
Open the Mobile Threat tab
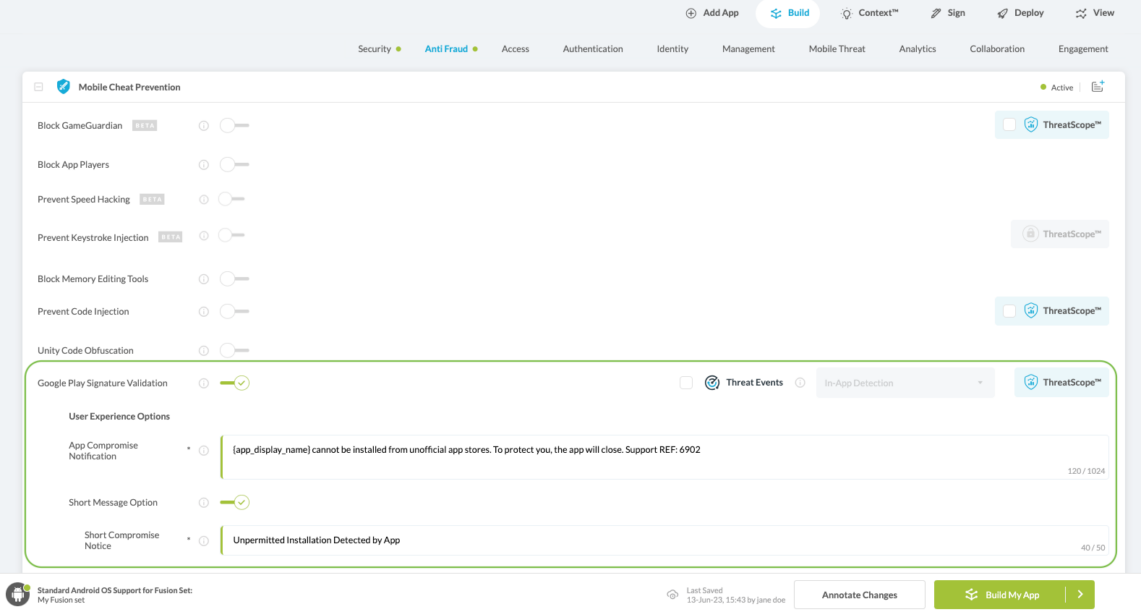click(837, 49)
